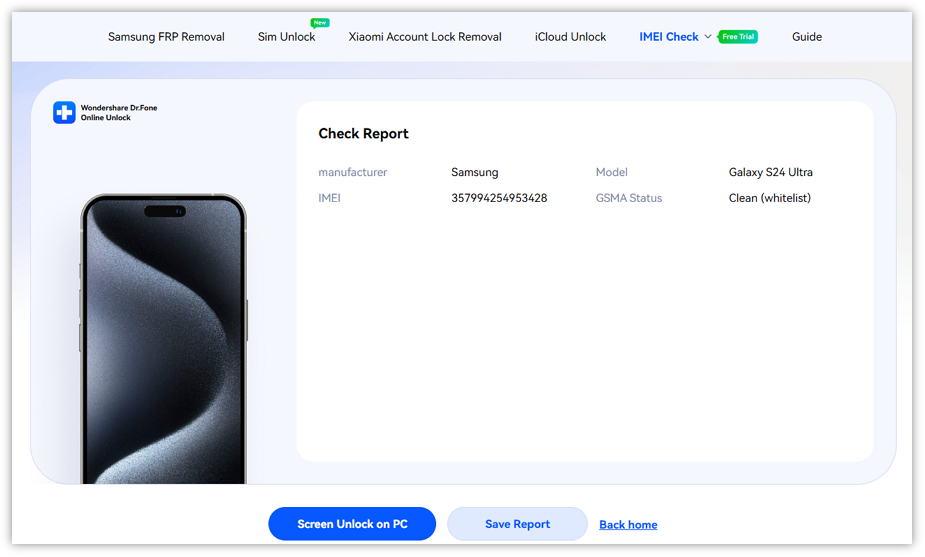Open iCloud Unlock page
The image size is (925, 557).
click(x=570, y=37)
